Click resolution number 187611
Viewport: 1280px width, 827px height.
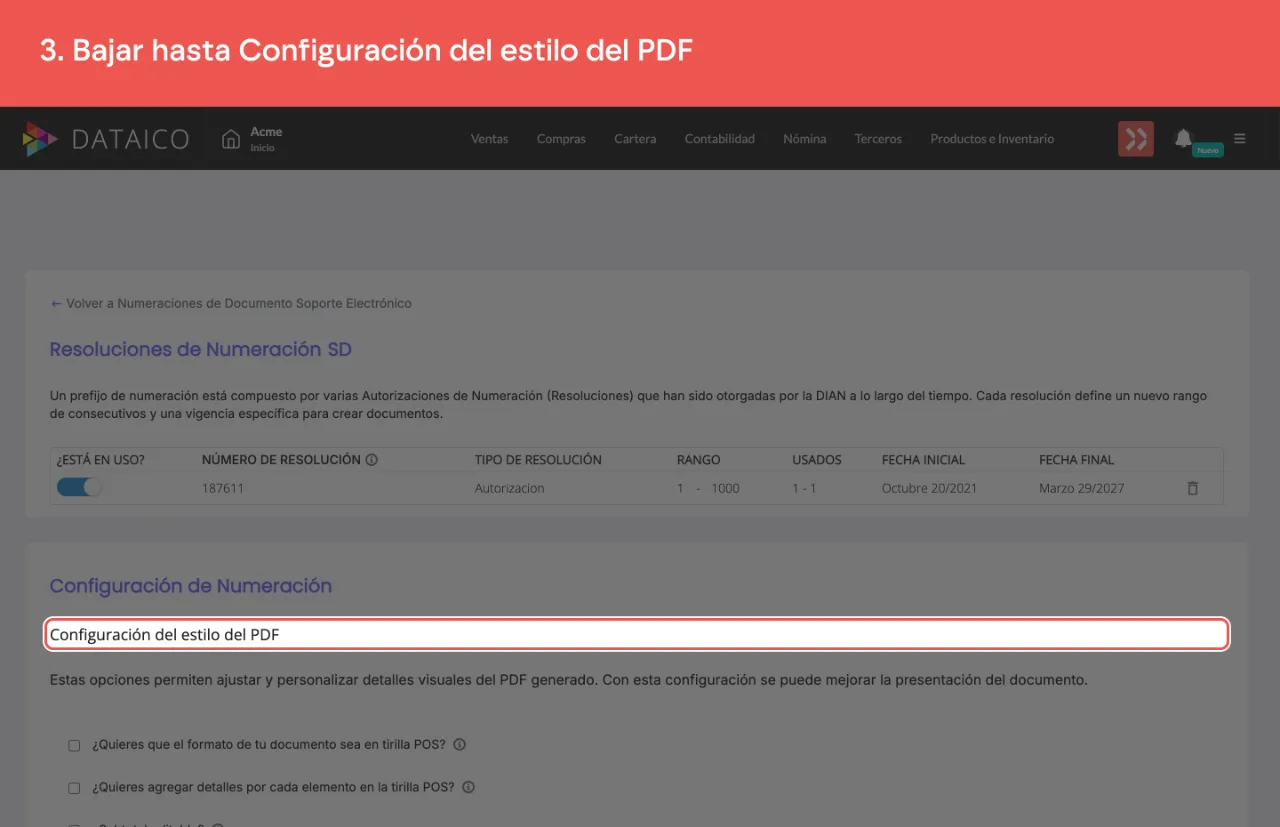tap(223, 489)
